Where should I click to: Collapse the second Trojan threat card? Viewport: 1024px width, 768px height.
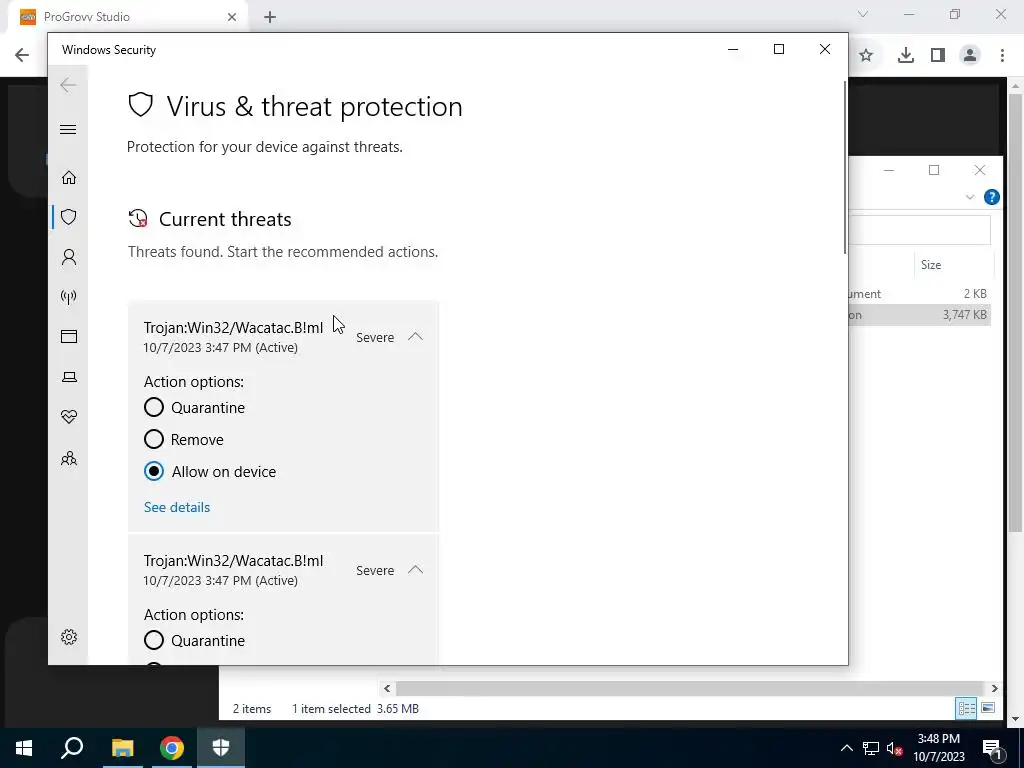415,570
